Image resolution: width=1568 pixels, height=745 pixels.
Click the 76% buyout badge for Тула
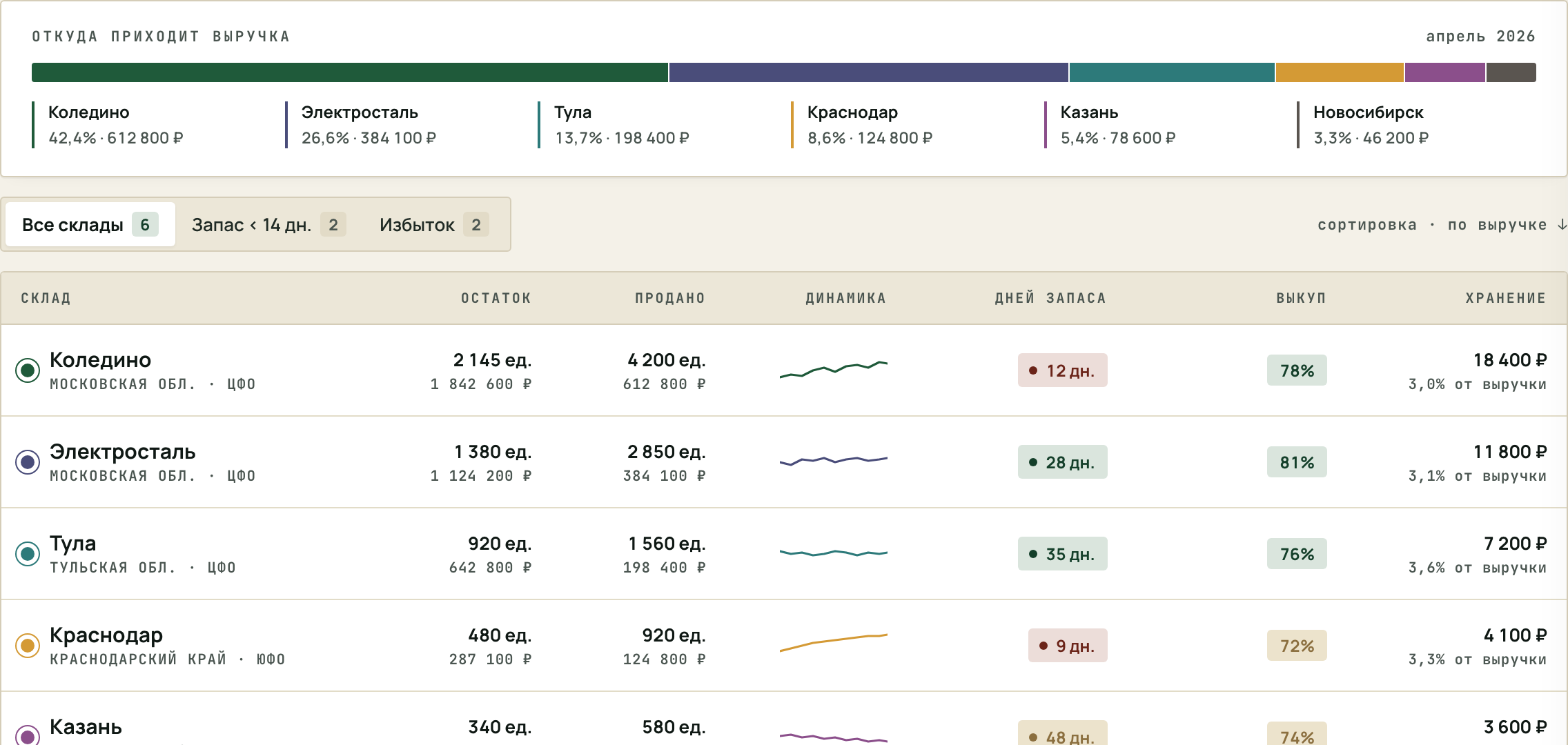tap(1297, 554)
